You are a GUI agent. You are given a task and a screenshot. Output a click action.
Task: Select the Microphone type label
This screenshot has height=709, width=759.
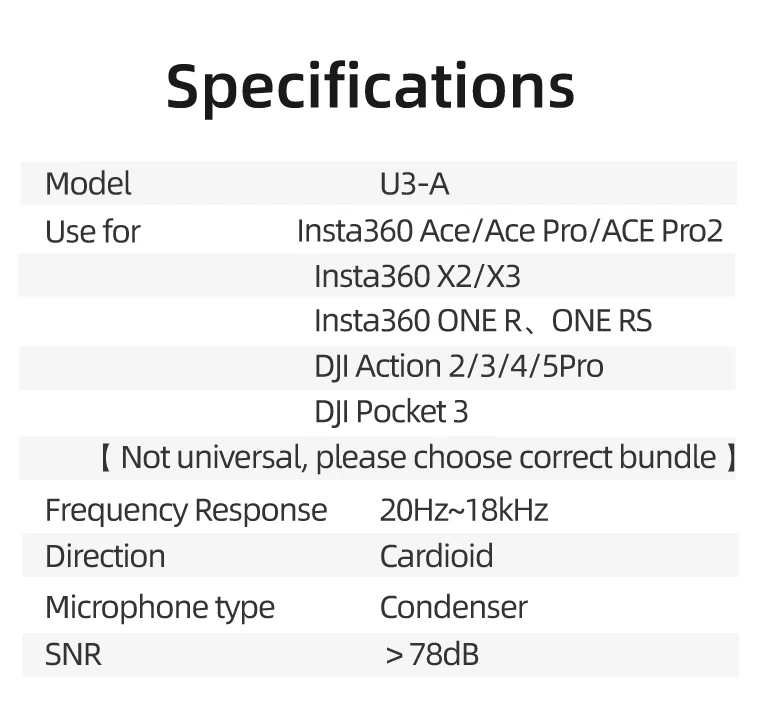point(160,607)
